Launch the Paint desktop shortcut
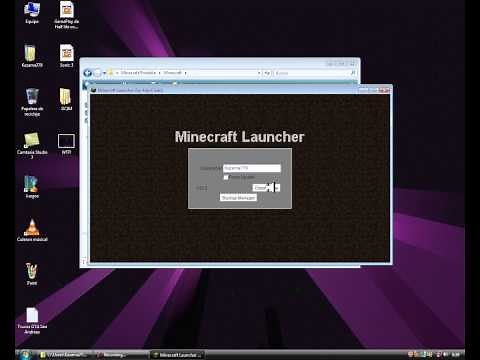 (32, 274)
